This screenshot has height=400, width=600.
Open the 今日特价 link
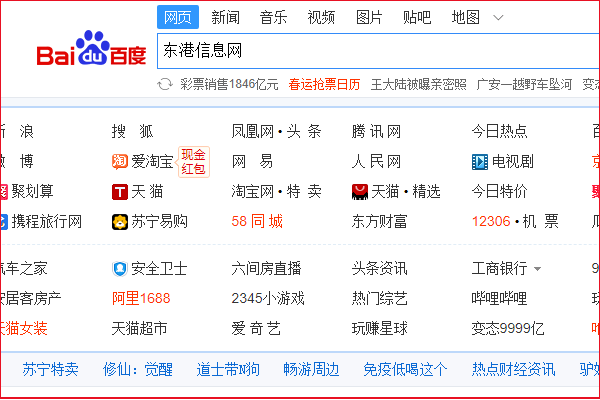coord(499,192)
